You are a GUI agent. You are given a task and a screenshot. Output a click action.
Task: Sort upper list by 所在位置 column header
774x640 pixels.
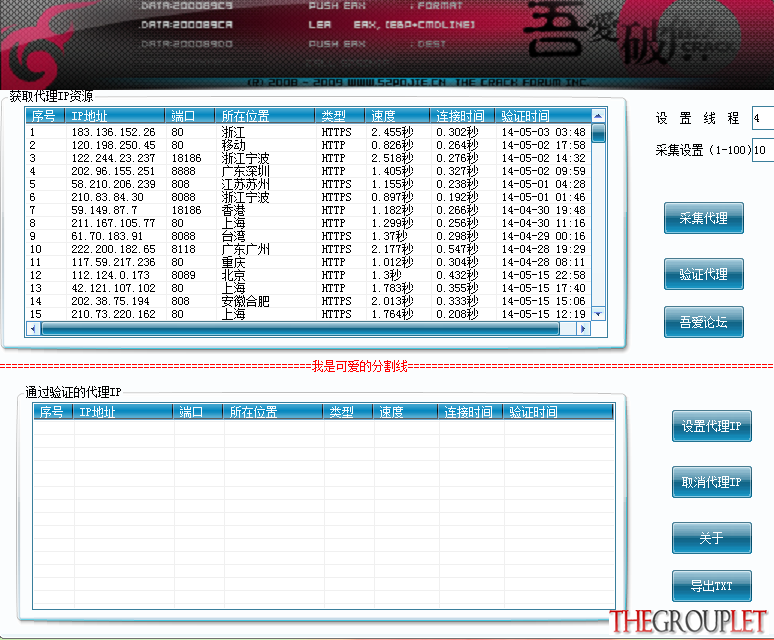(265, 116)
